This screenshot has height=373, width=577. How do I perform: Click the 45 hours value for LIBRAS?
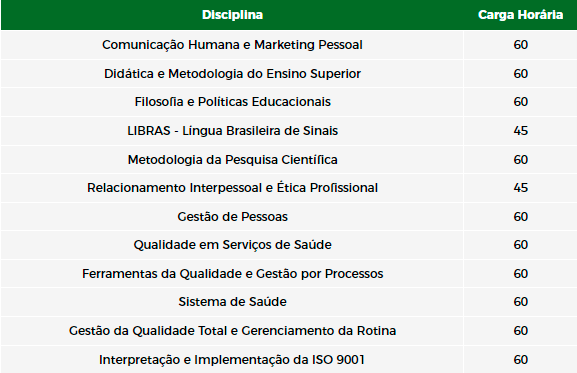click(x=520, y=131)
